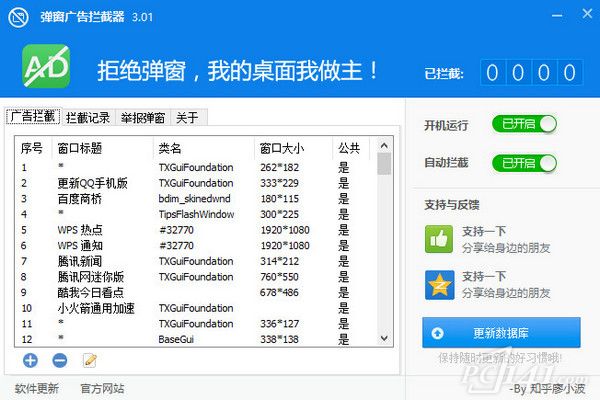This screenshot has height=400, width=600.
Task: Click window size 262*182
Action: pos(279,167)
